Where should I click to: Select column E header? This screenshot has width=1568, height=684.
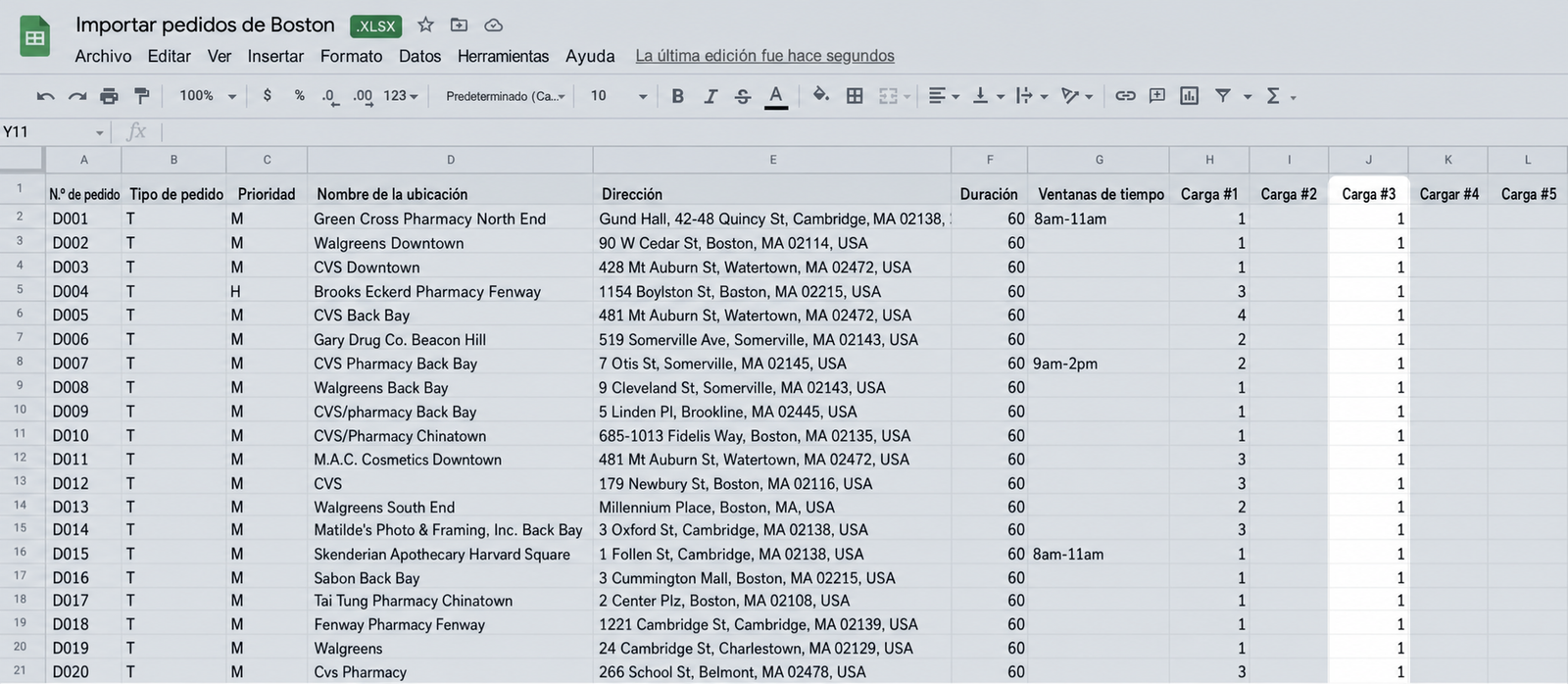point(772,160)
